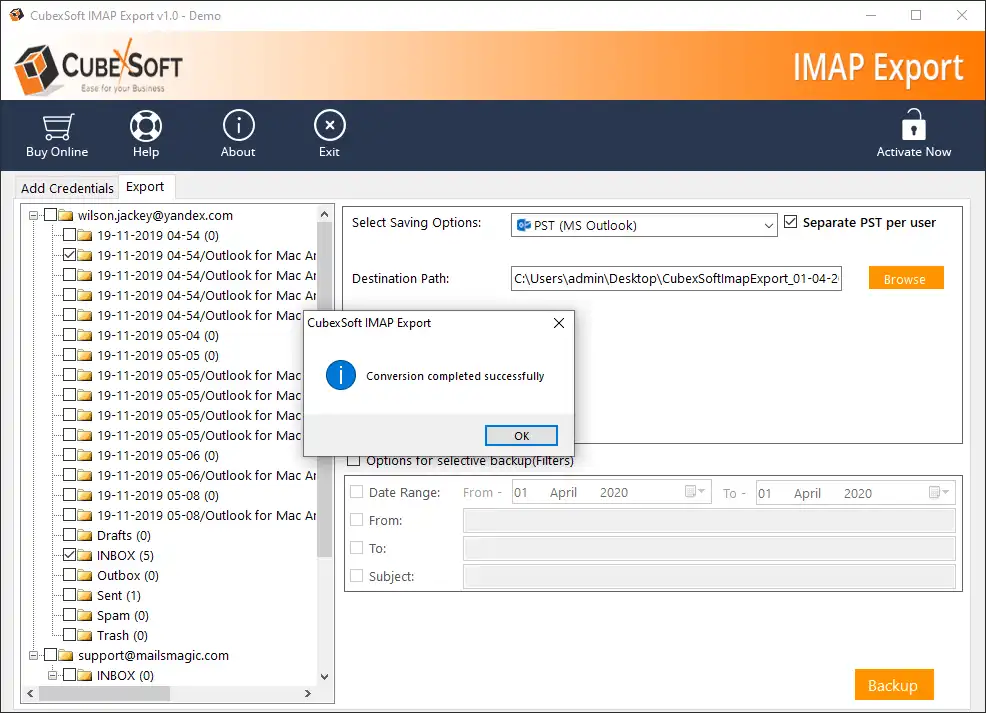This screenshot has width=986, height=713.
Task: Select the Export tab
Action: pos(145,187)
